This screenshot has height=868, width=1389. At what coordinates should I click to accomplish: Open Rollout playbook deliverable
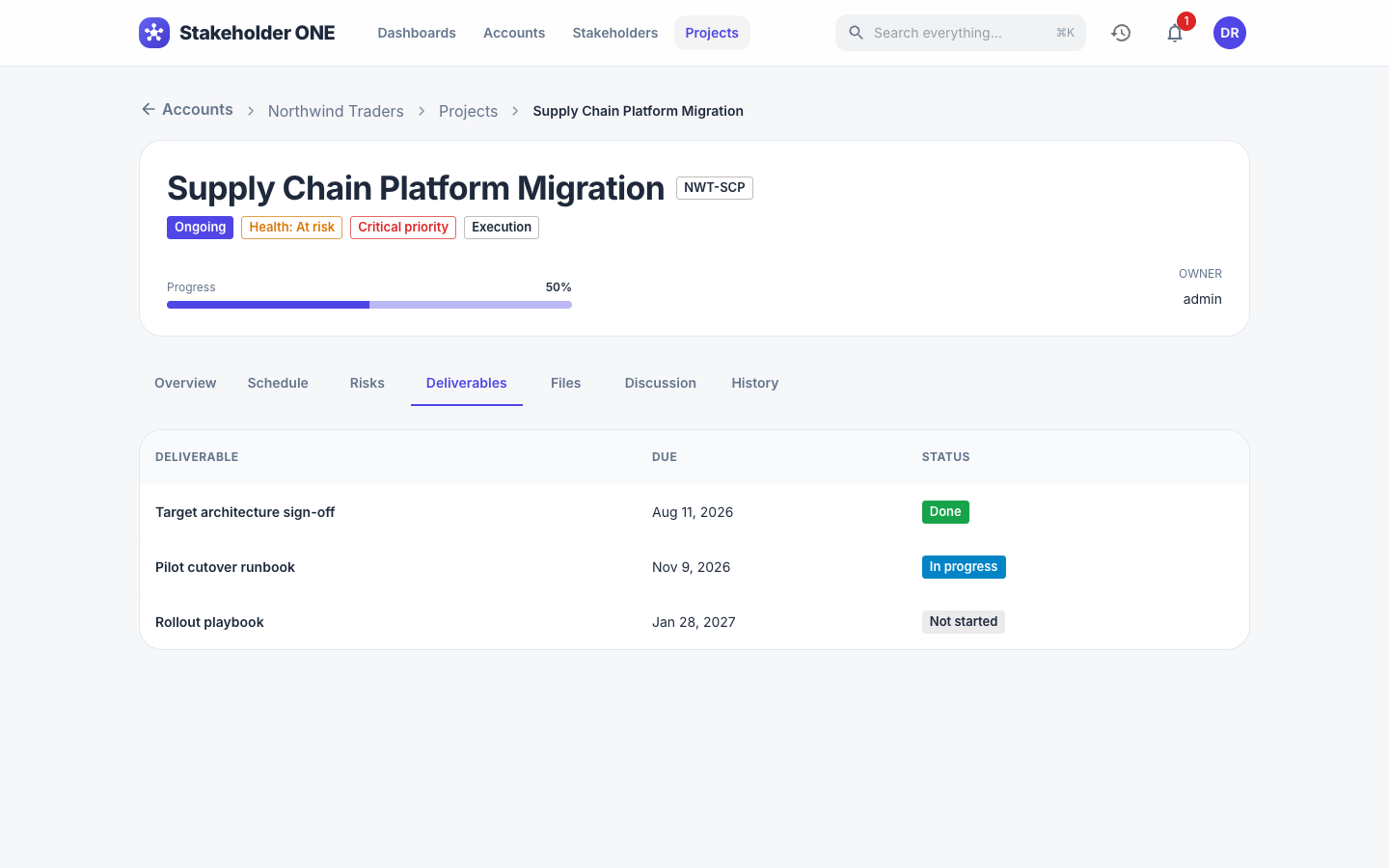pos(209,622)
